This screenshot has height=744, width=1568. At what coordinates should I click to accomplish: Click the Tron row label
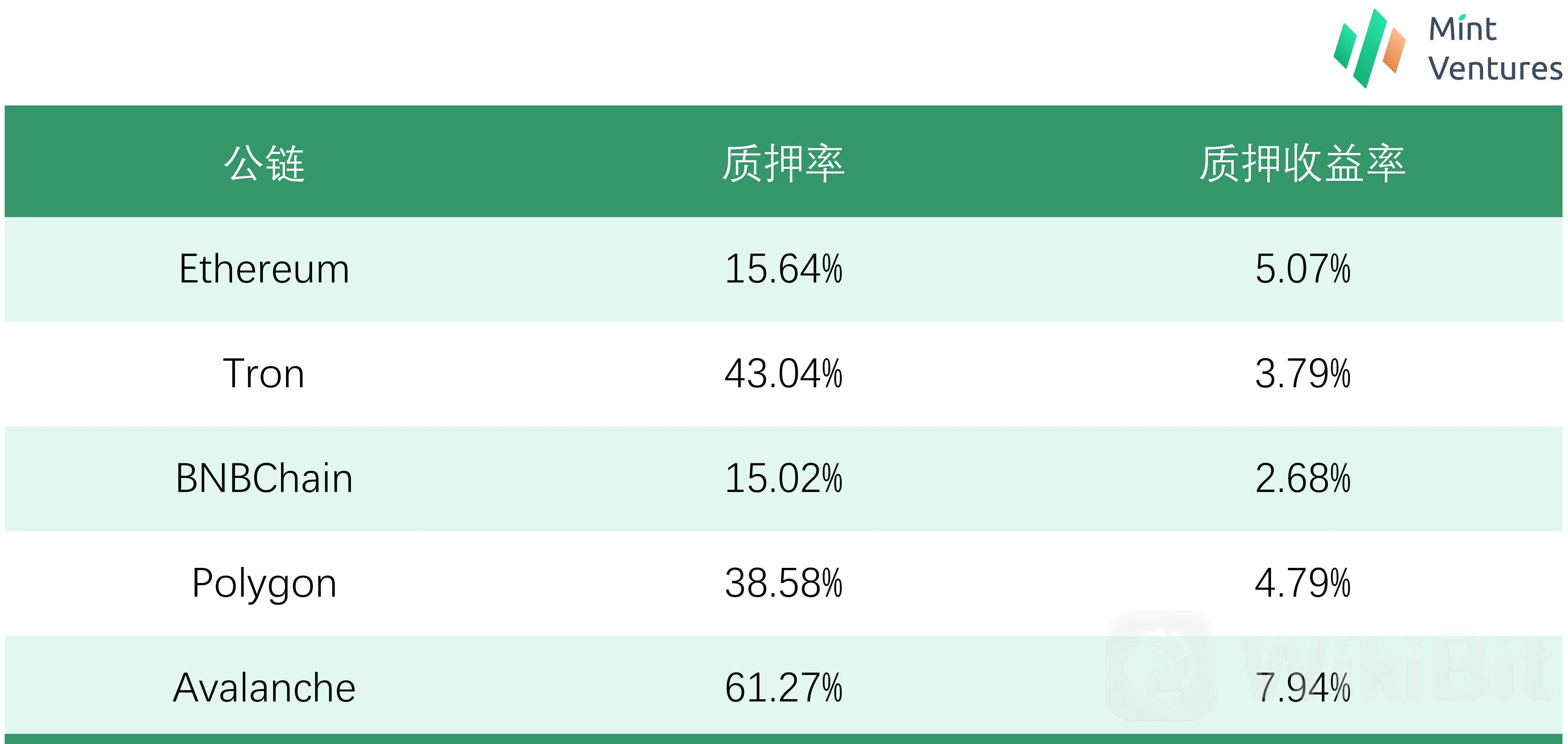tap(264, 373)
